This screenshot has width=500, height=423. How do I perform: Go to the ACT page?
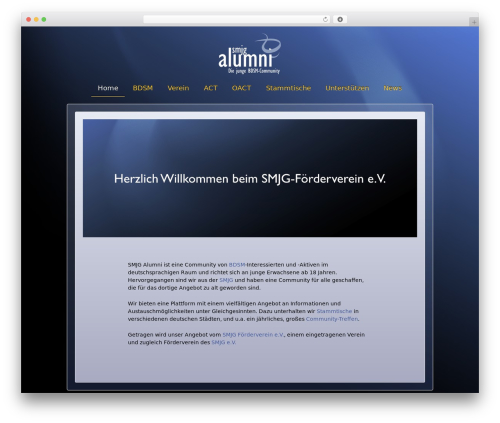click(210, 88)
